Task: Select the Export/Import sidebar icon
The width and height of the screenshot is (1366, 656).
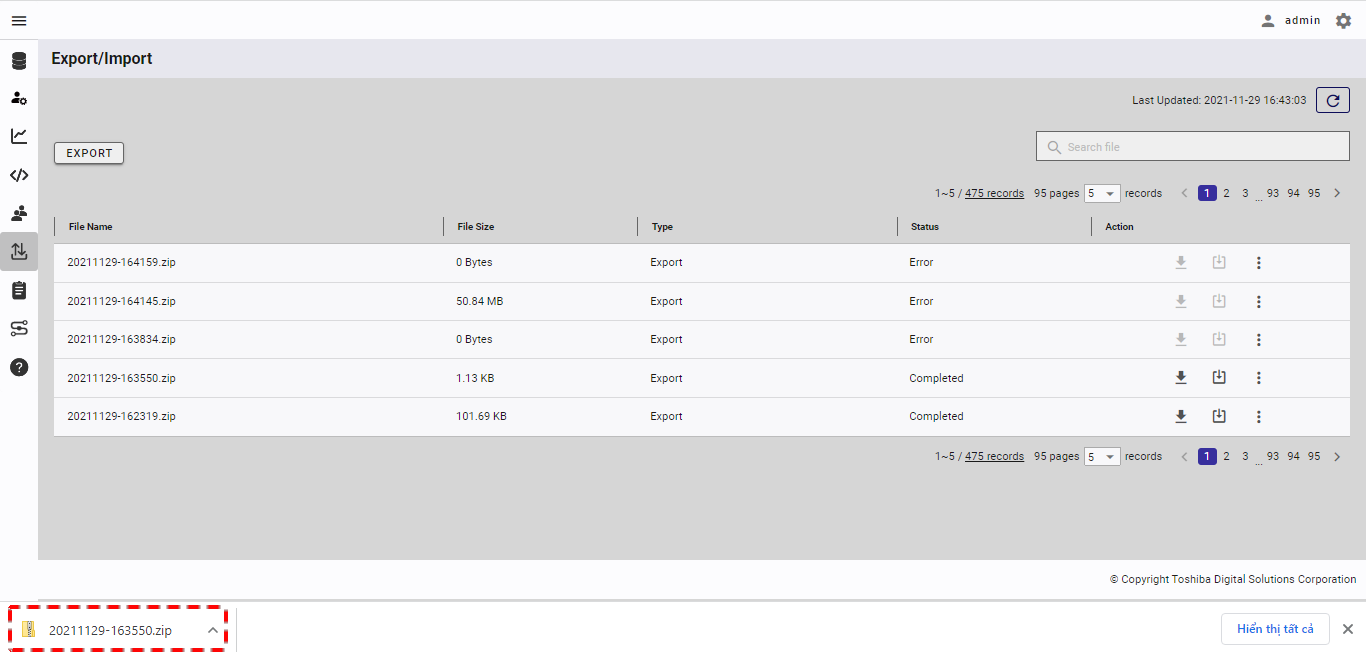Action: point(19,252)
